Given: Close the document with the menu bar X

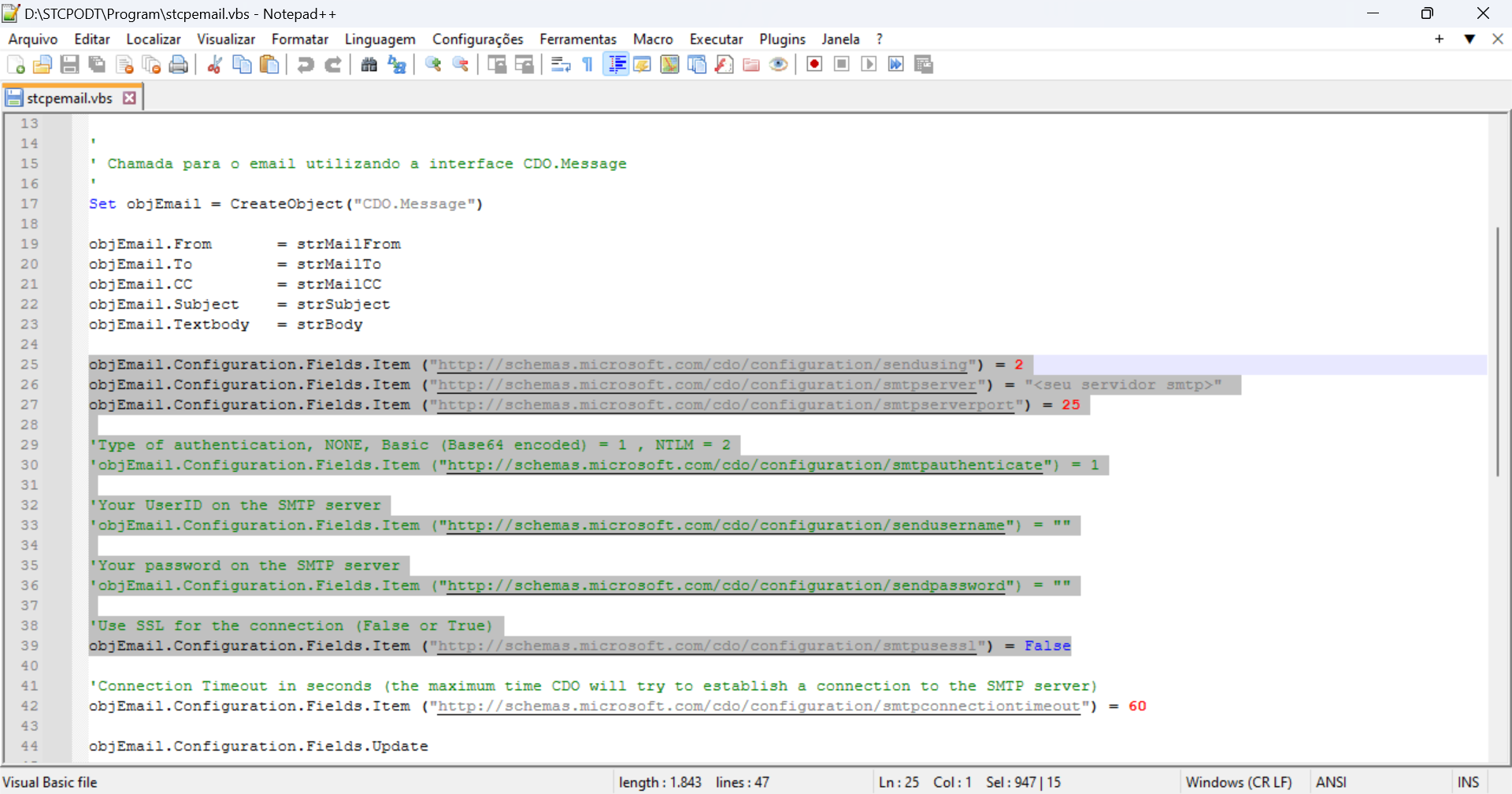Looking at the screenshot, I should (1498, 39).
